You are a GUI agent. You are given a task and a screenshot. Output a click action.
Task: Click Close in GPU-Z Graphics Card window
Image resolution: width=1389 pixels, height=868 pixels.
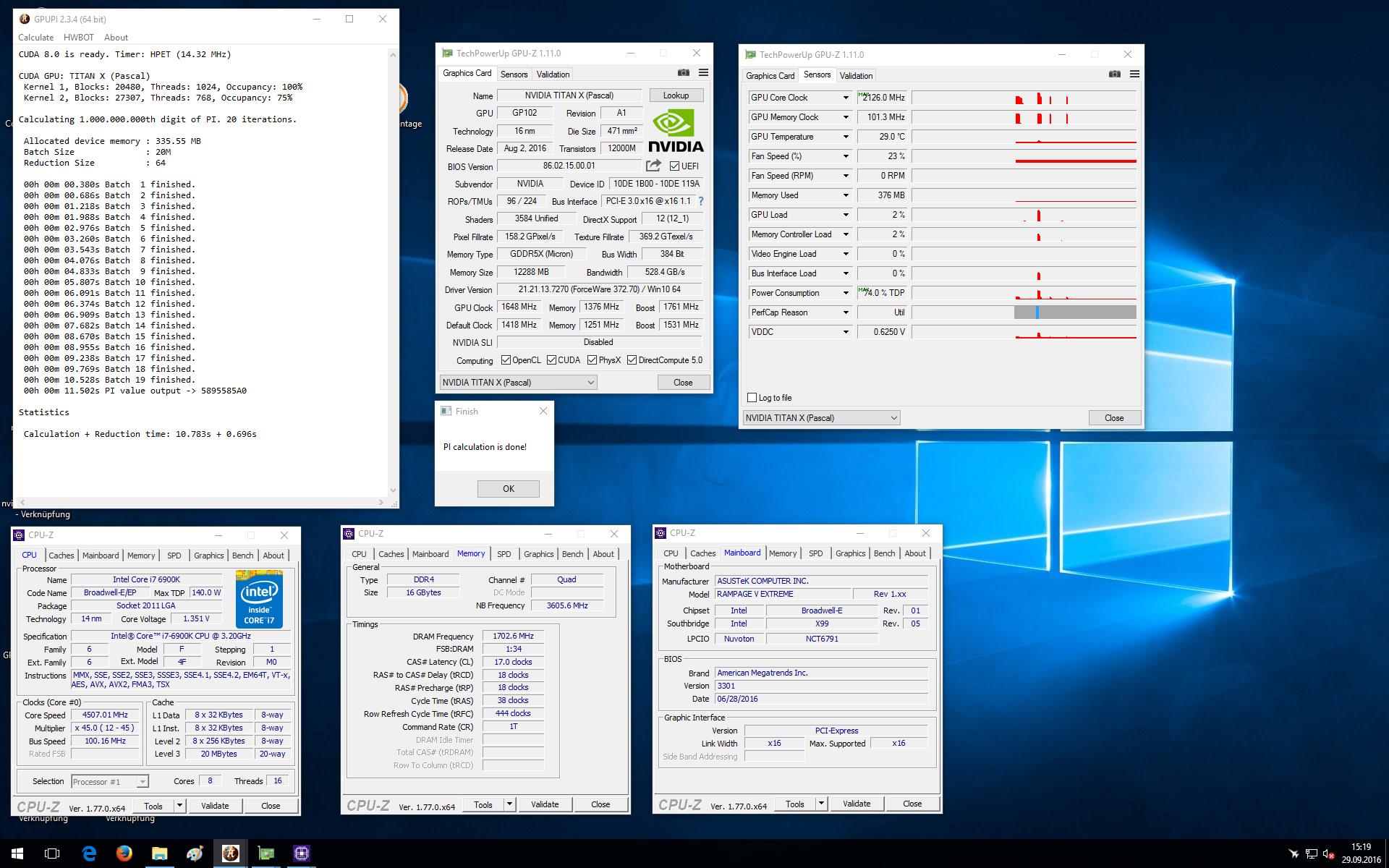click(x=683, y=382)
